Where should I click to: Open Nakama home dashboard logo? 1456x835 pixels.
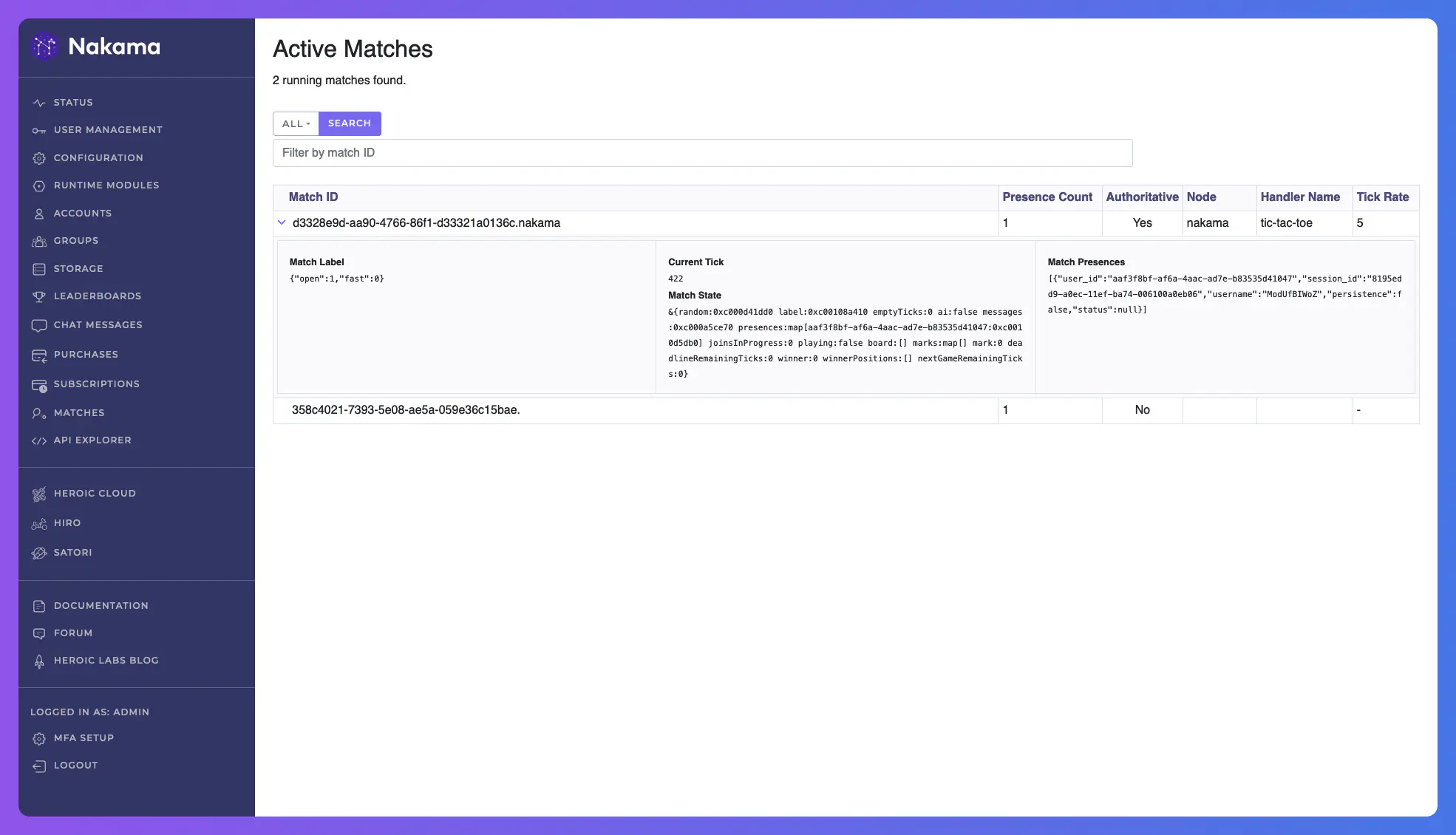click(95, 47)
